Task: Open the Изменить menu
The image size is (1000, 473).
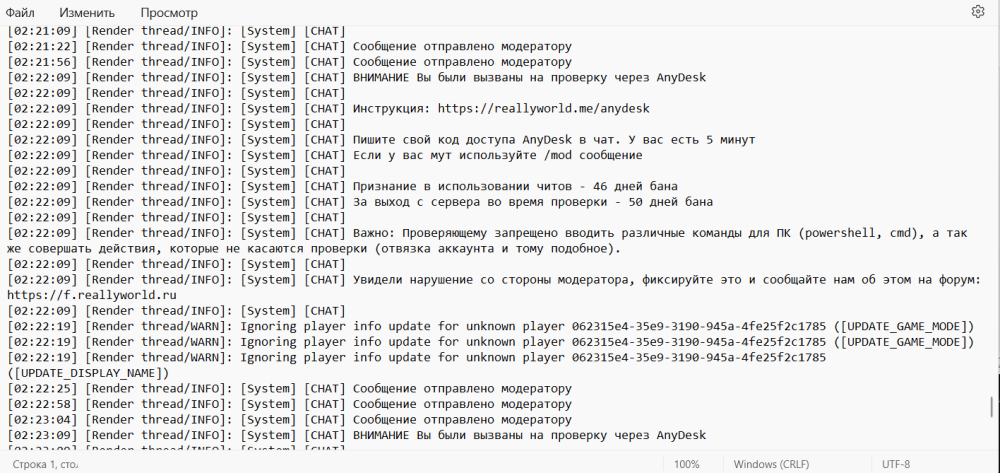Action: 87,13
